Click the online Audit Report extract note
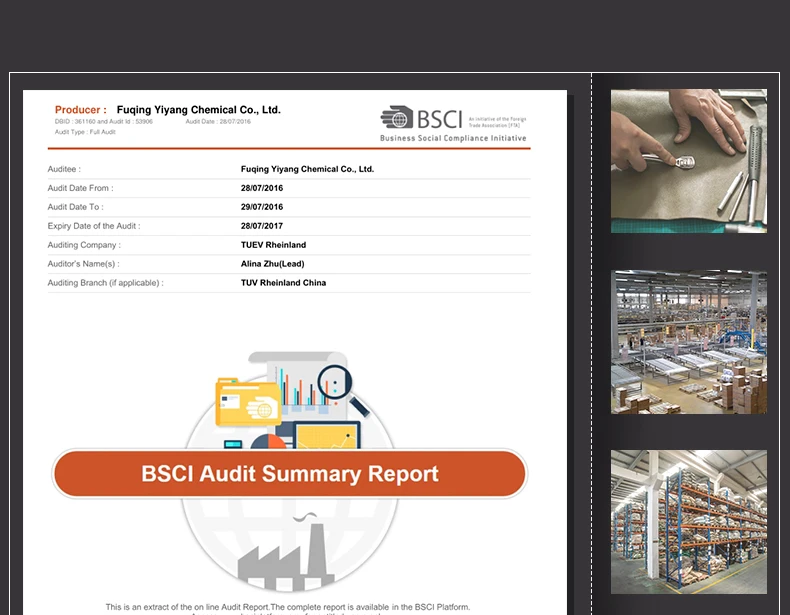790x615 pixels. (x=288, y=607)
